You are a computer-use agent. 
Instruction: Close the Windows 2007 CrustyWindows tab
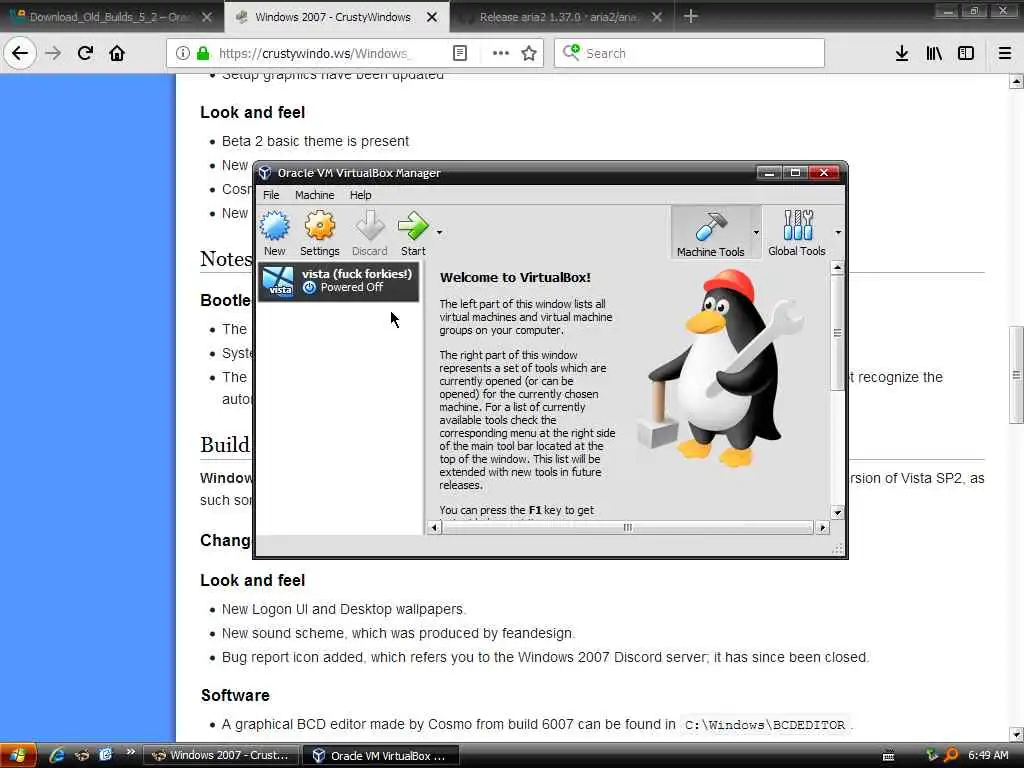(432, 17)
